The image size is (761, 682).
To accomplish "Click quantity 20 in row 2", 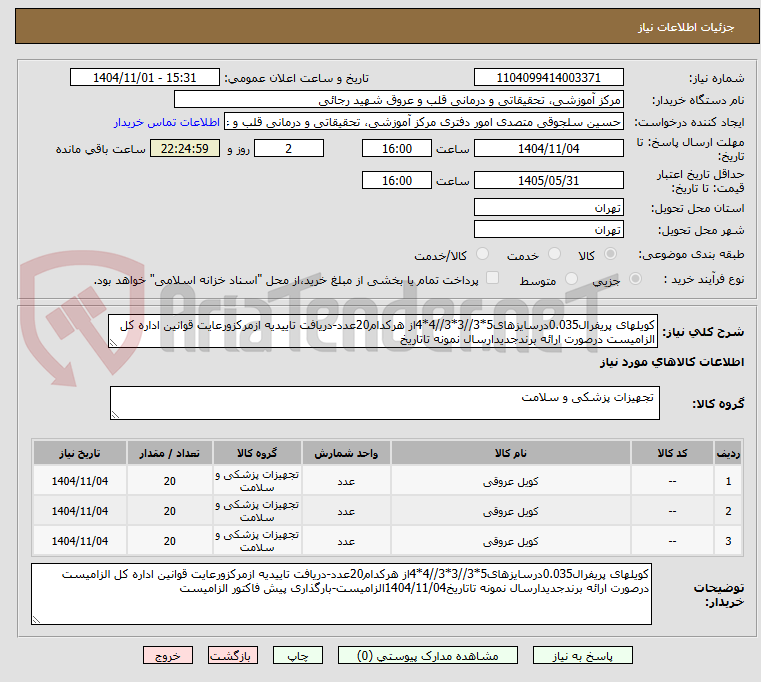I will (x=169, y=511).
